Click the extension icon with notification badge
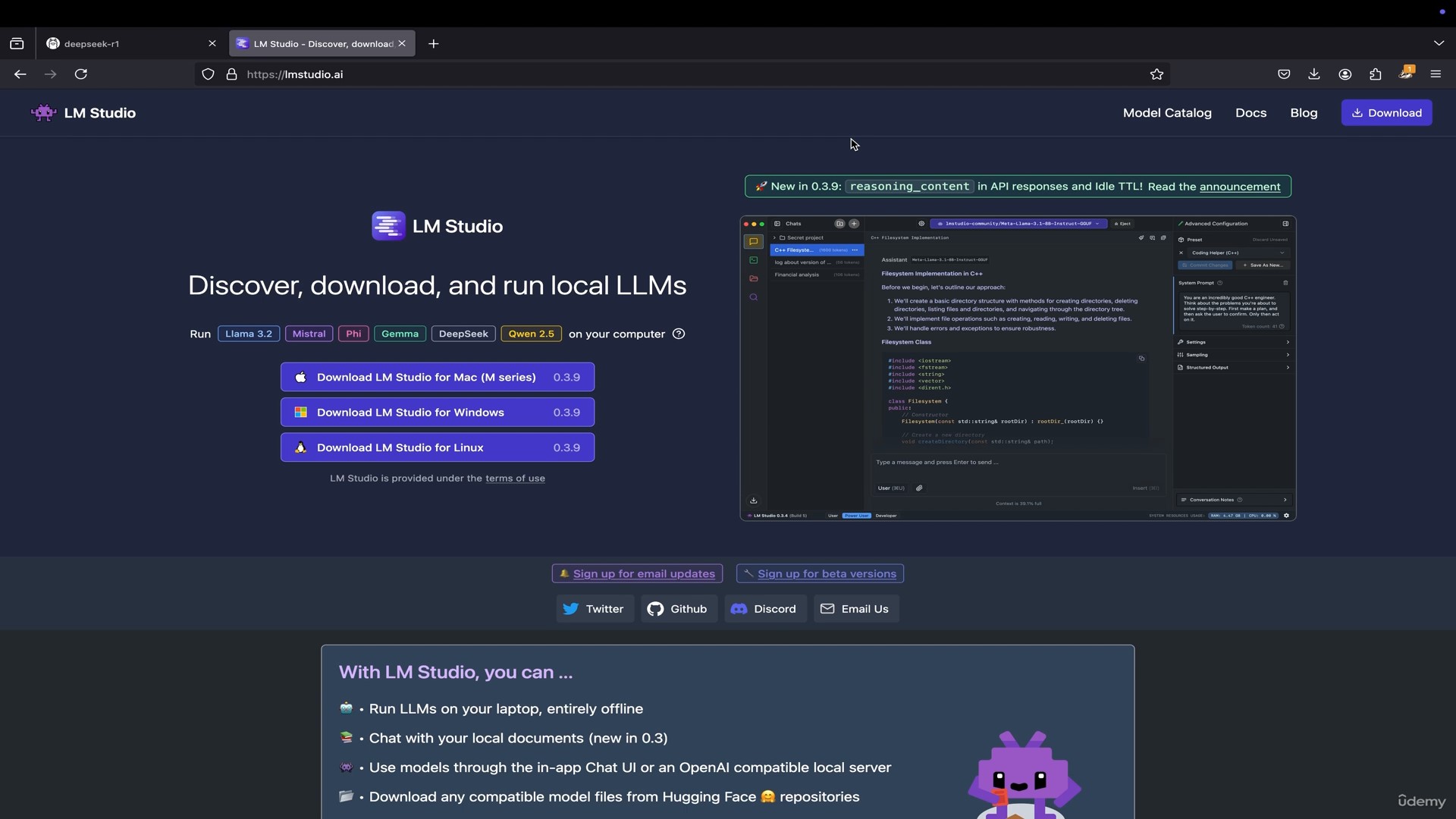The width and height of the screenshot is (1456, 819). click(x=1406, y=73)
